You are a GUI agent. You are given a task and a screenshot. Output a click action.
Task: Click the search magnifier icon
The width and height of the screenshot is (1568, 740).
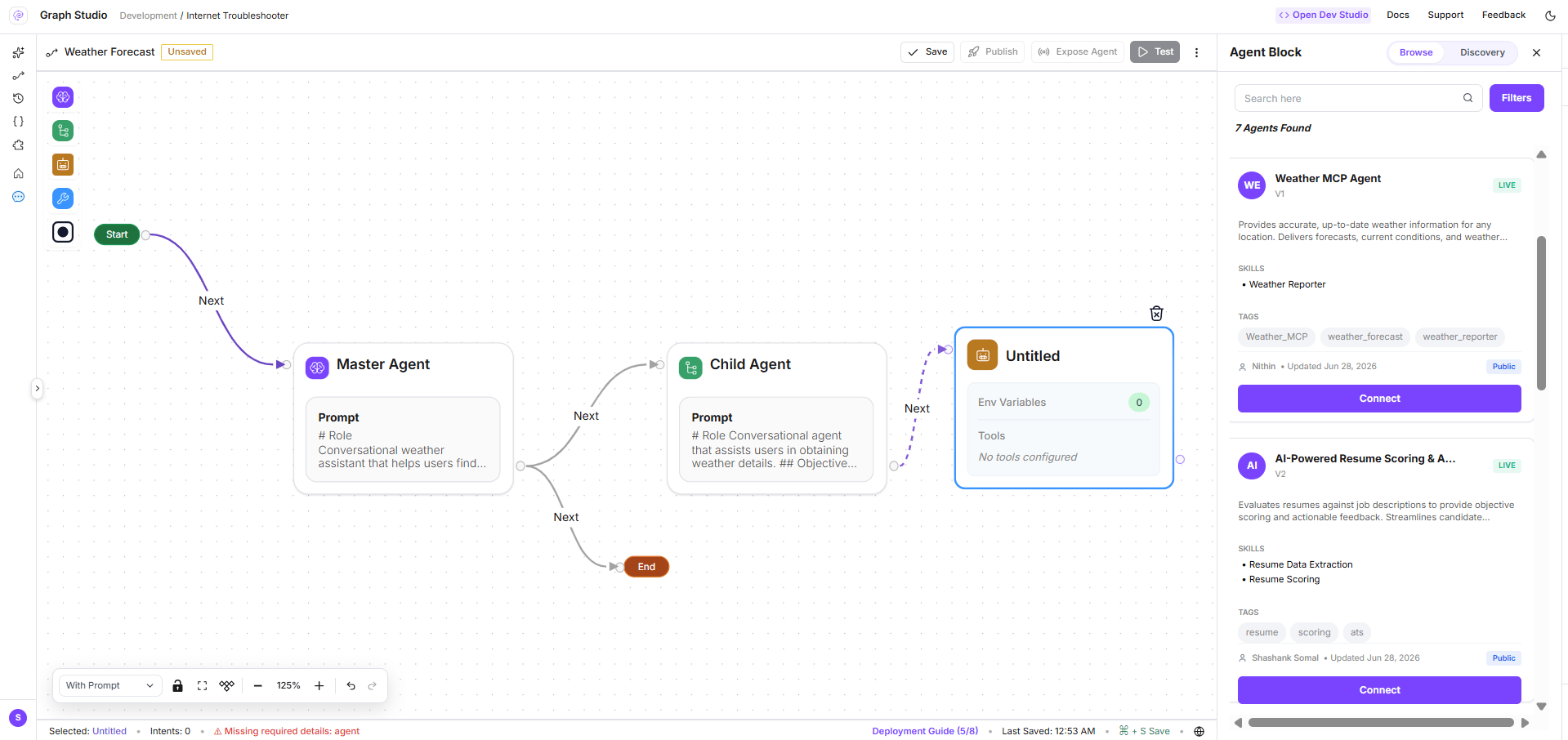click(x=1467, y=98)
